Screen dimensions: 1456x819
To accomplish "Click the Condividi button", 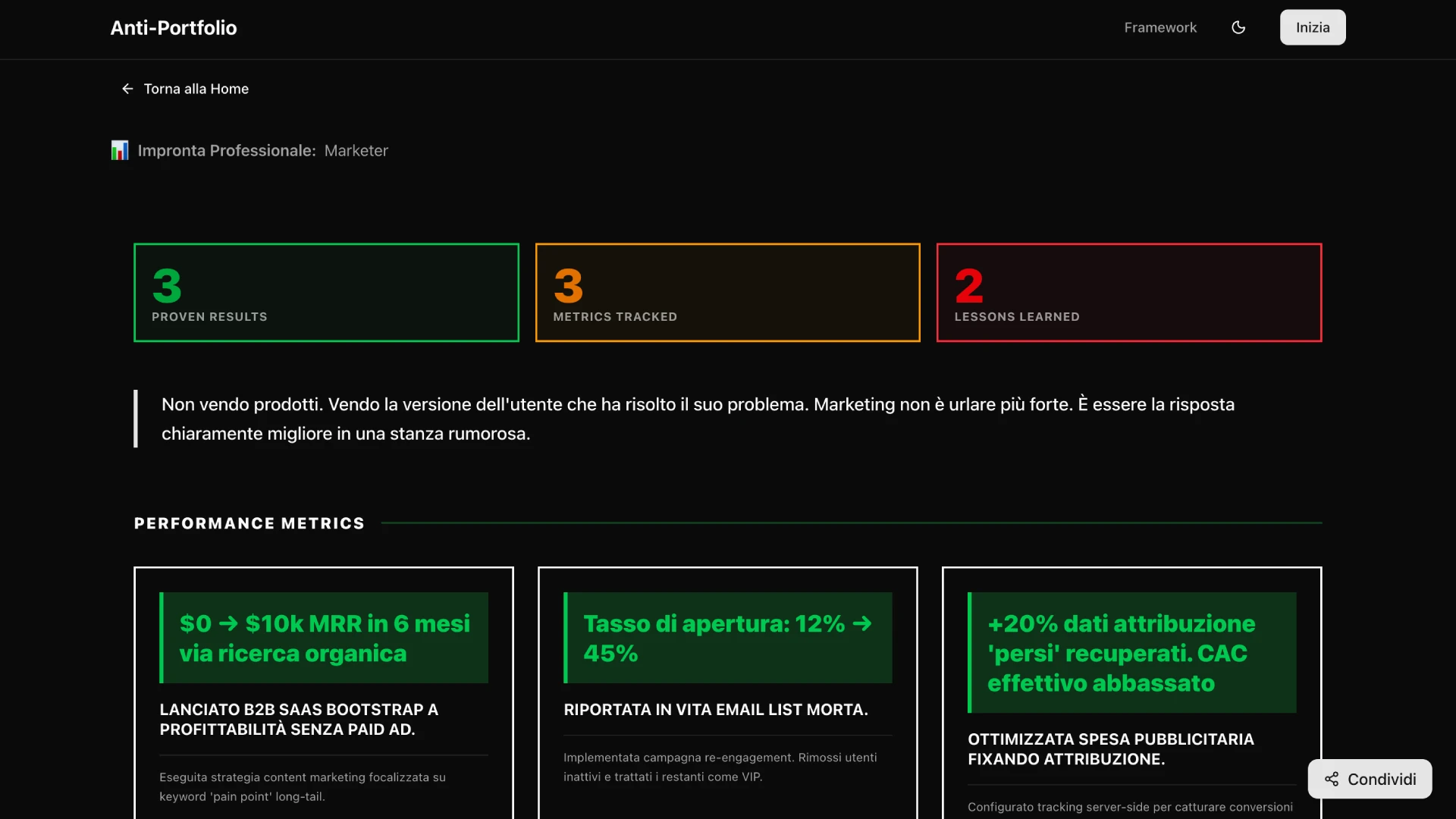I will (1370, 779).
